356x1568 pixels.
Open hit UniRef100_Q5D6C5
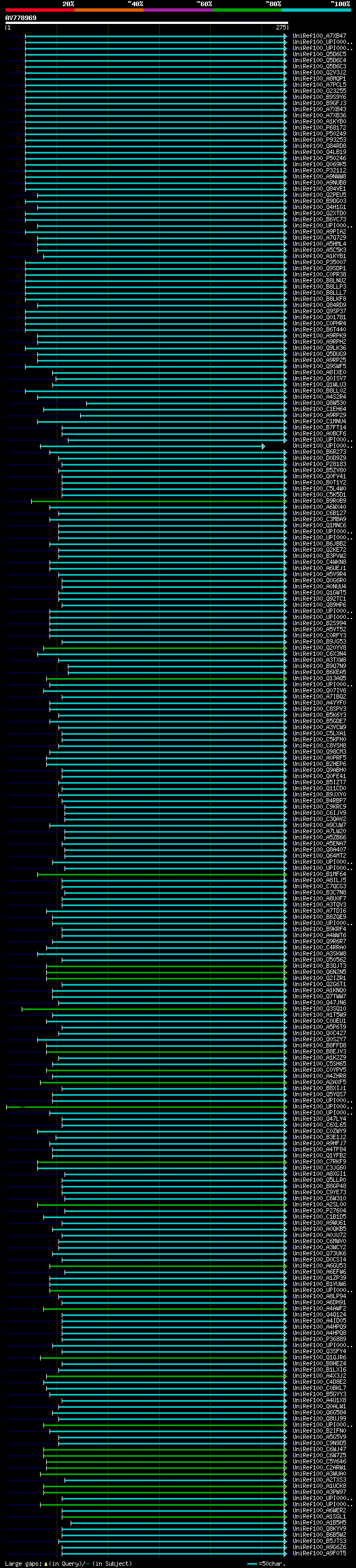[x=319, y=54]
